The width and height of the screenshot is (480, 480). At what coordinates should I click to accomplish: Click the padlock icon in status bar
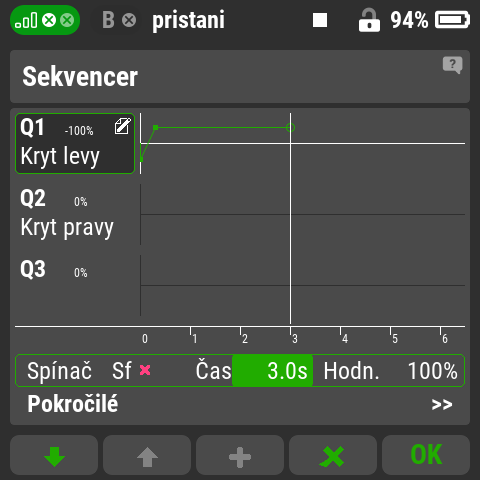click(369, 21)
